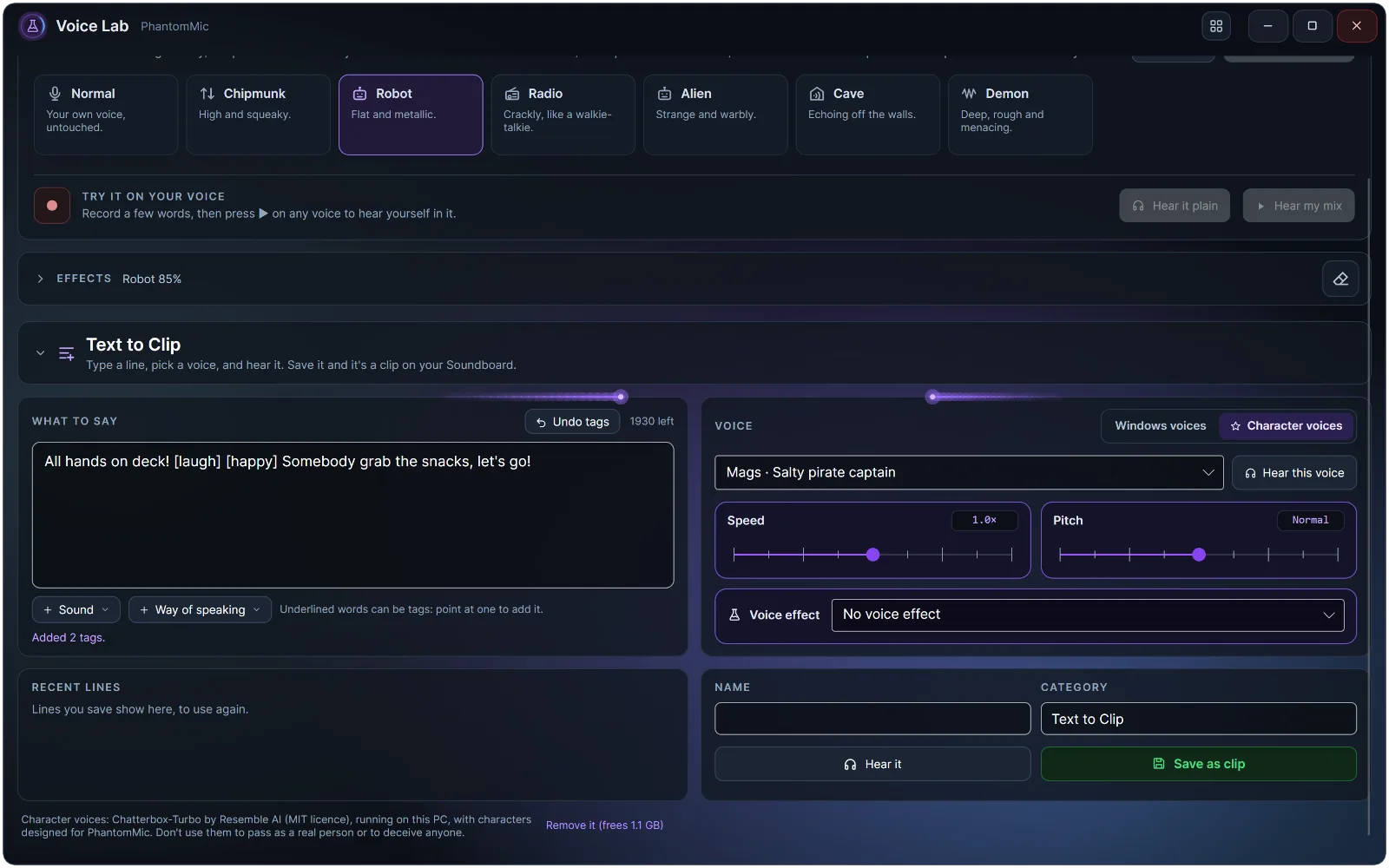Select the Normal voice preset

click(106, 115)
